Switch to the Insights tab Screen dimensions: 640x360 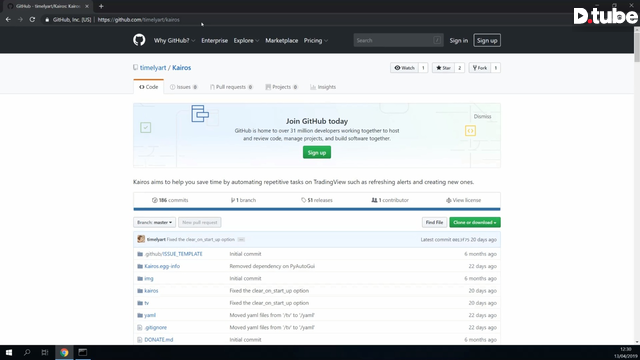(323, 87)
